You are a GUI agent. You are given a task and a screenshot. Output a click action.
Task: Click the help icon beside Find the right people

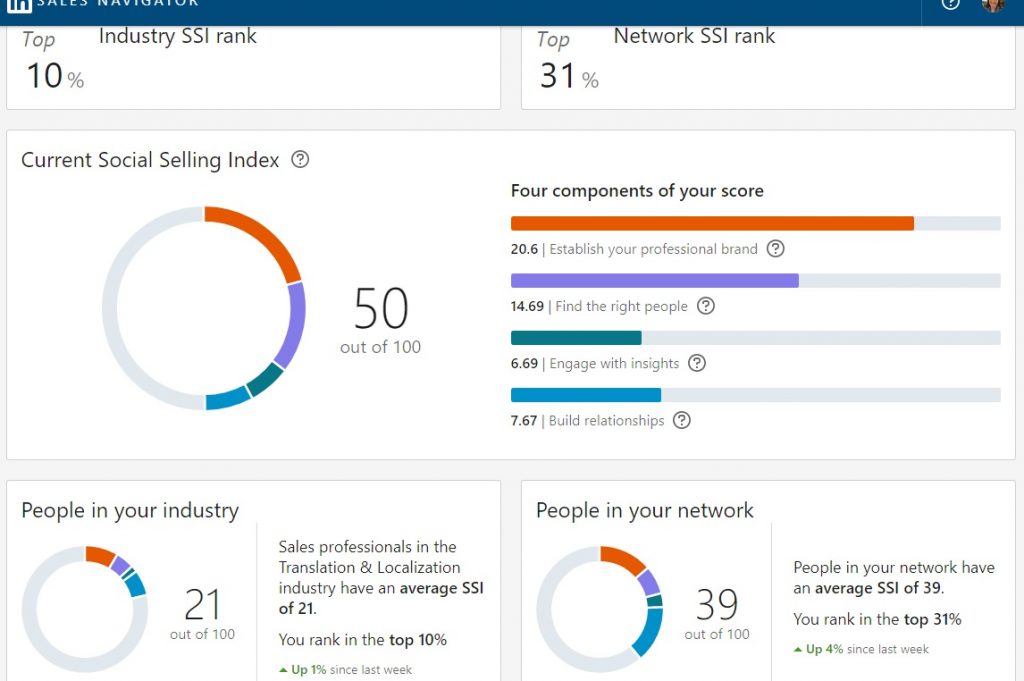coord(706,306)
